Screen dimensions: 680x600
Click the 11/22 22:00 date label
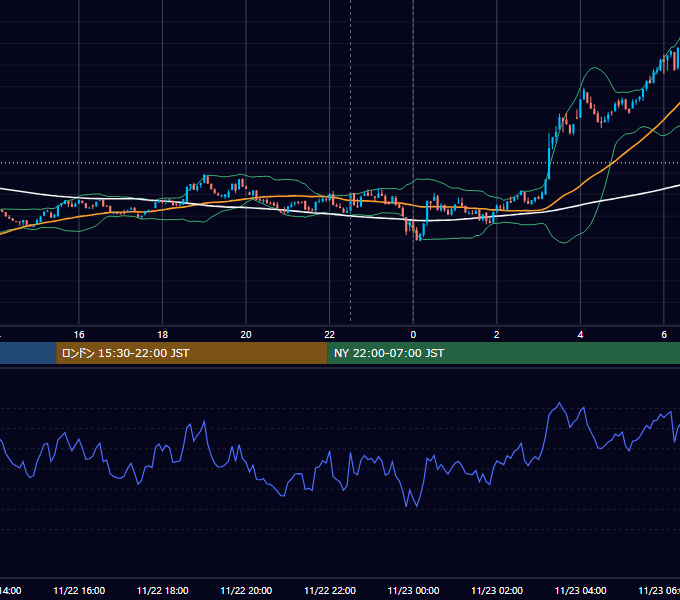point(330,591)
